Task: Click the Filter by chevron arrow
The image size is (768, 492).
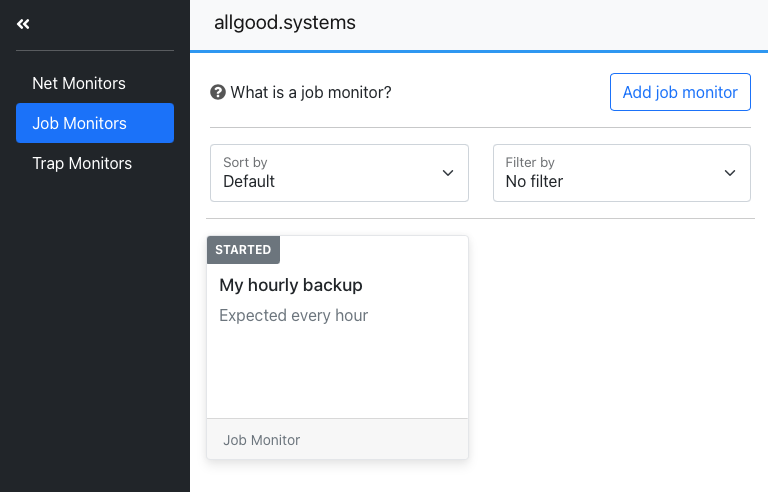Action: pyautogui.click(x=730, y=173)
